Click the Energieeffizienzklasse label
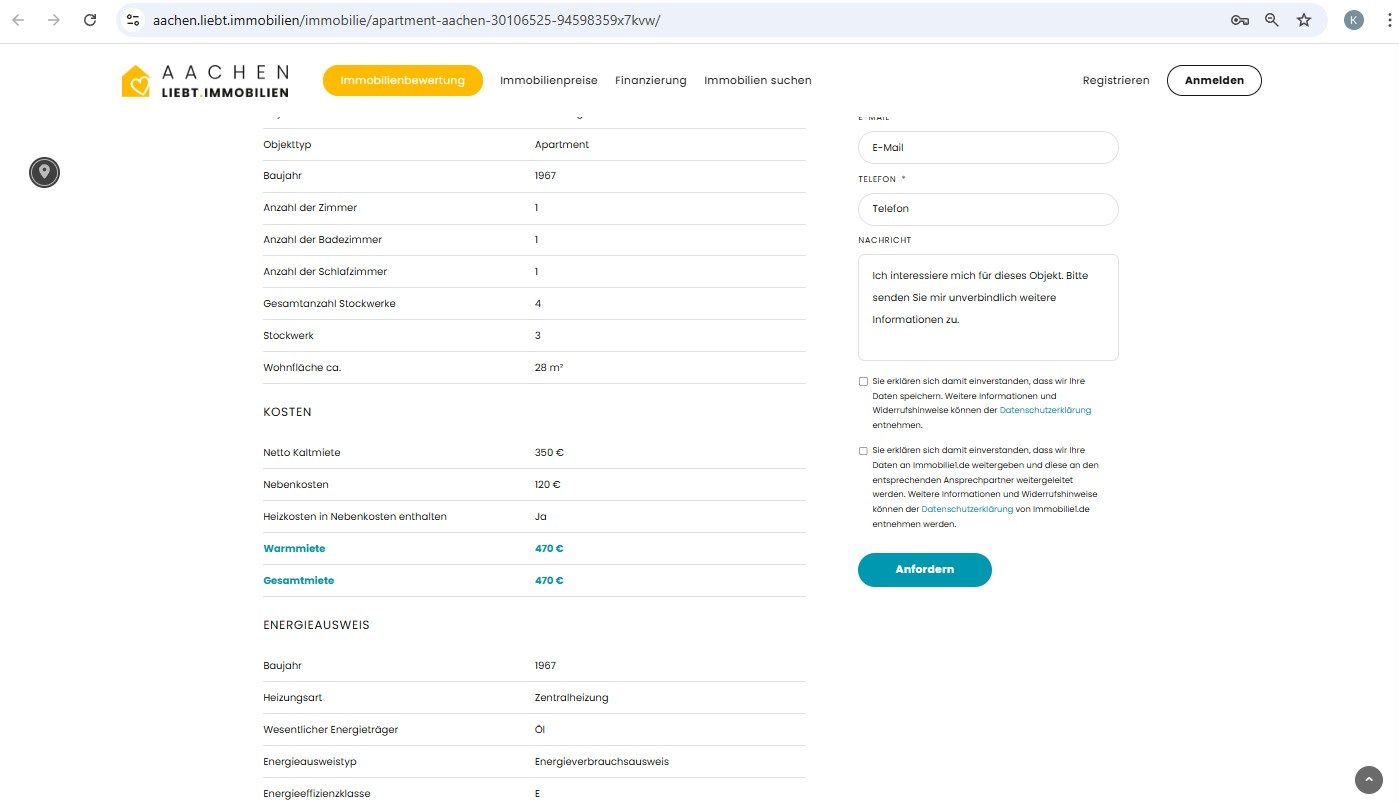Image resolution: width=1399 pixels, height=805 pixels. (x=316, y=793)
